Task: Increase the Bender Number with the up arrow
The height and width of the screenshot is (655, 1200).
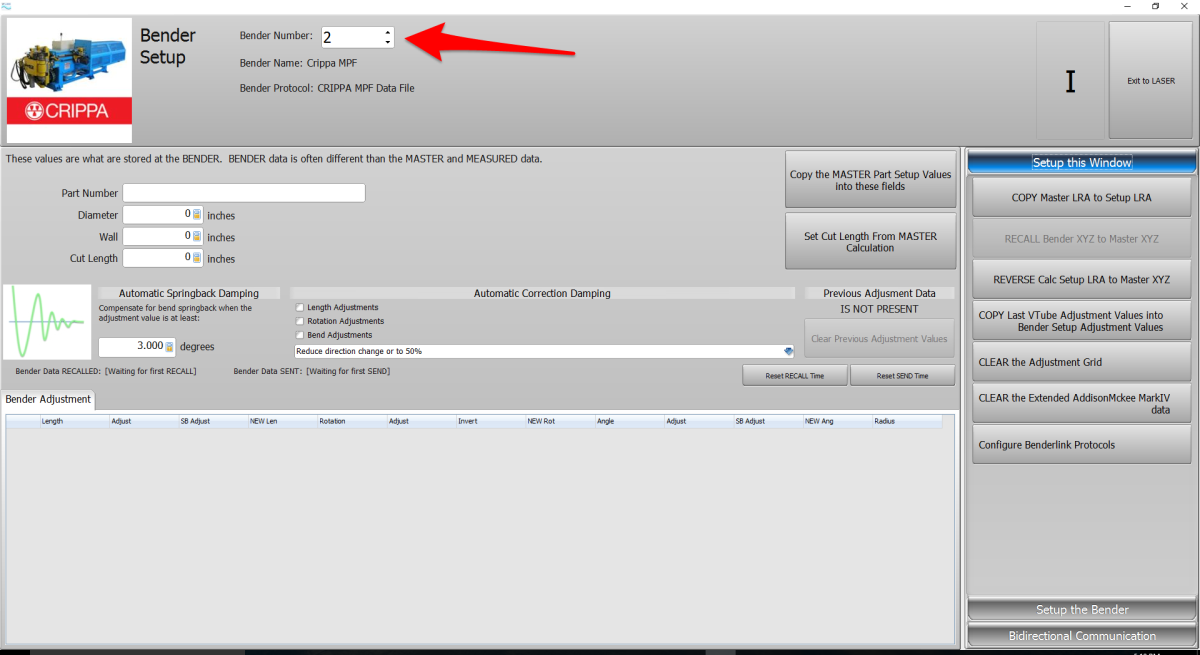Action: pos(387,32)
